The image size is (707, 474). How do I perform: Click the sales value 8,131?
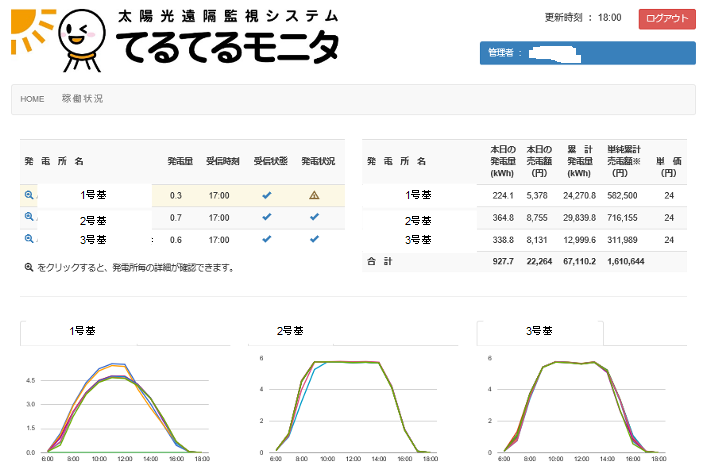537,240
